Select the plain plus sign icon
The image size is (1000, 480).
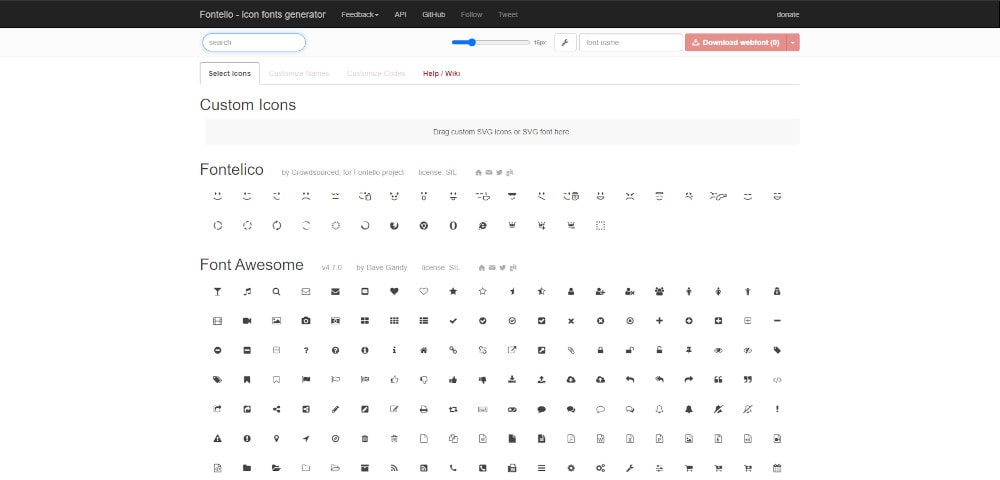tap(659, 321)
